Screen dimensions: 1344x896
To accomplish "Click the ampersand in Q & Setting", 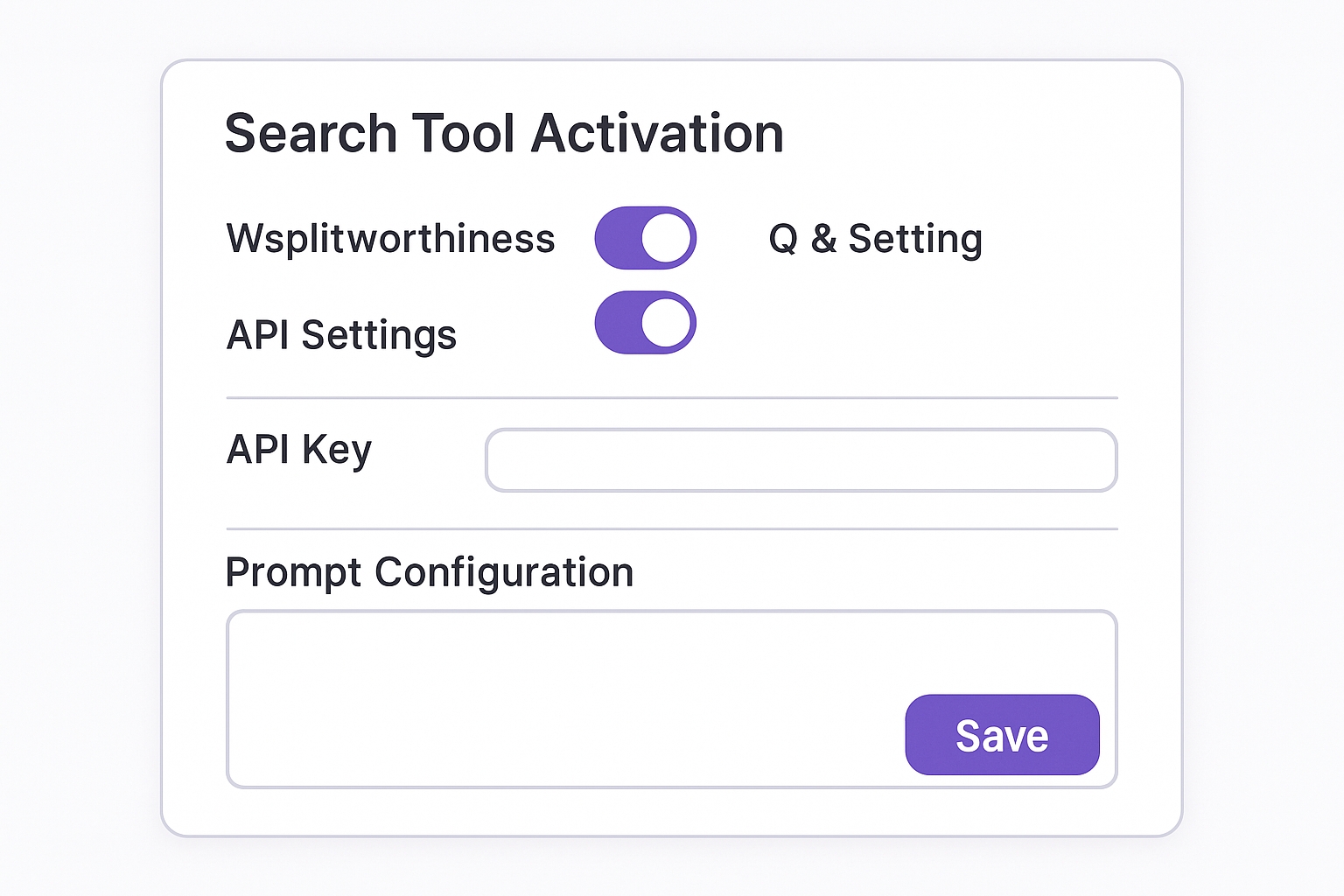I will [x=823, y=239].
